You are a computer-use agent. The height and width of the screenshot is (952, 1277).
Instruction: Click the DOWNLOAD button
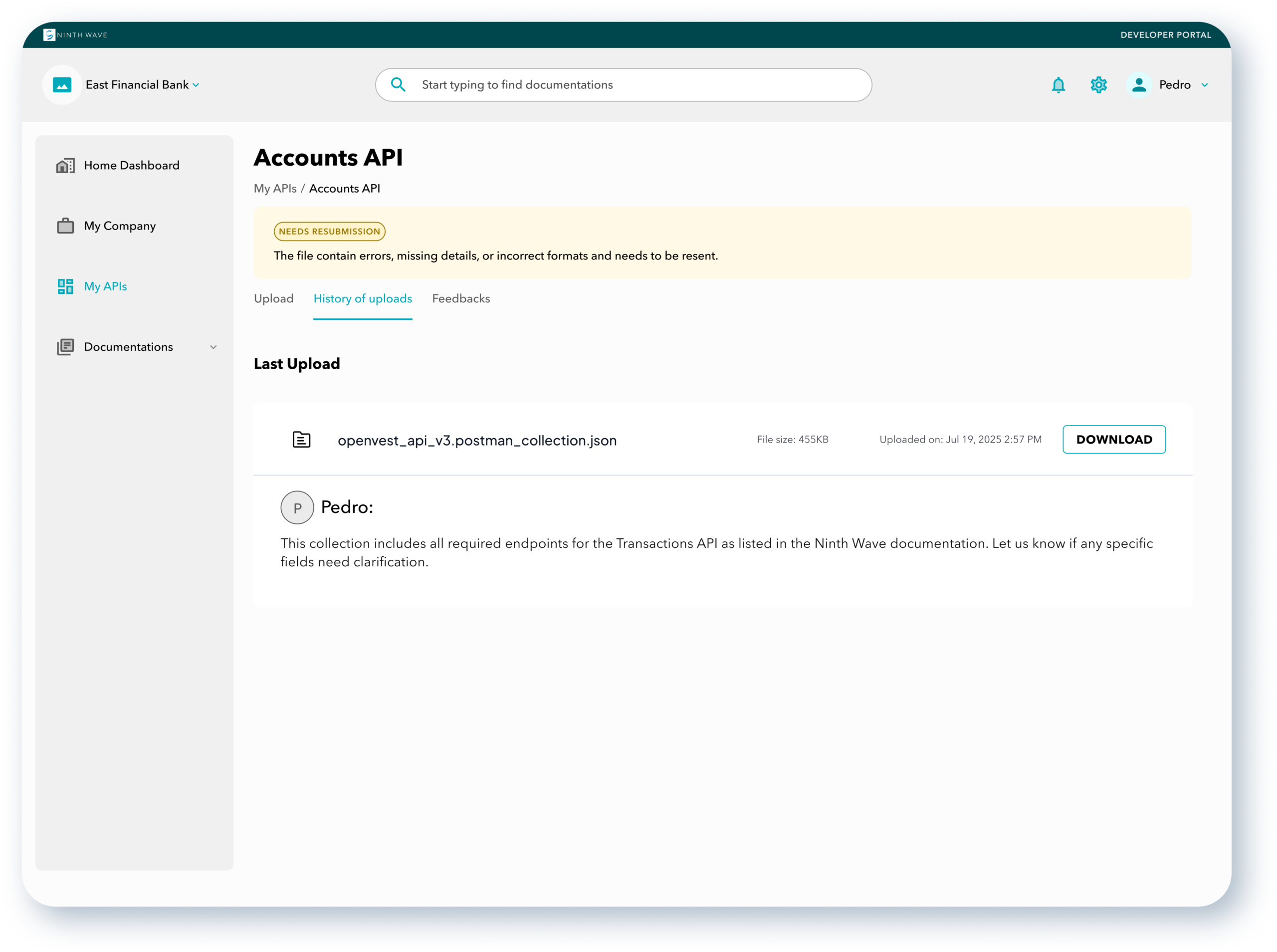[1113, 440]
